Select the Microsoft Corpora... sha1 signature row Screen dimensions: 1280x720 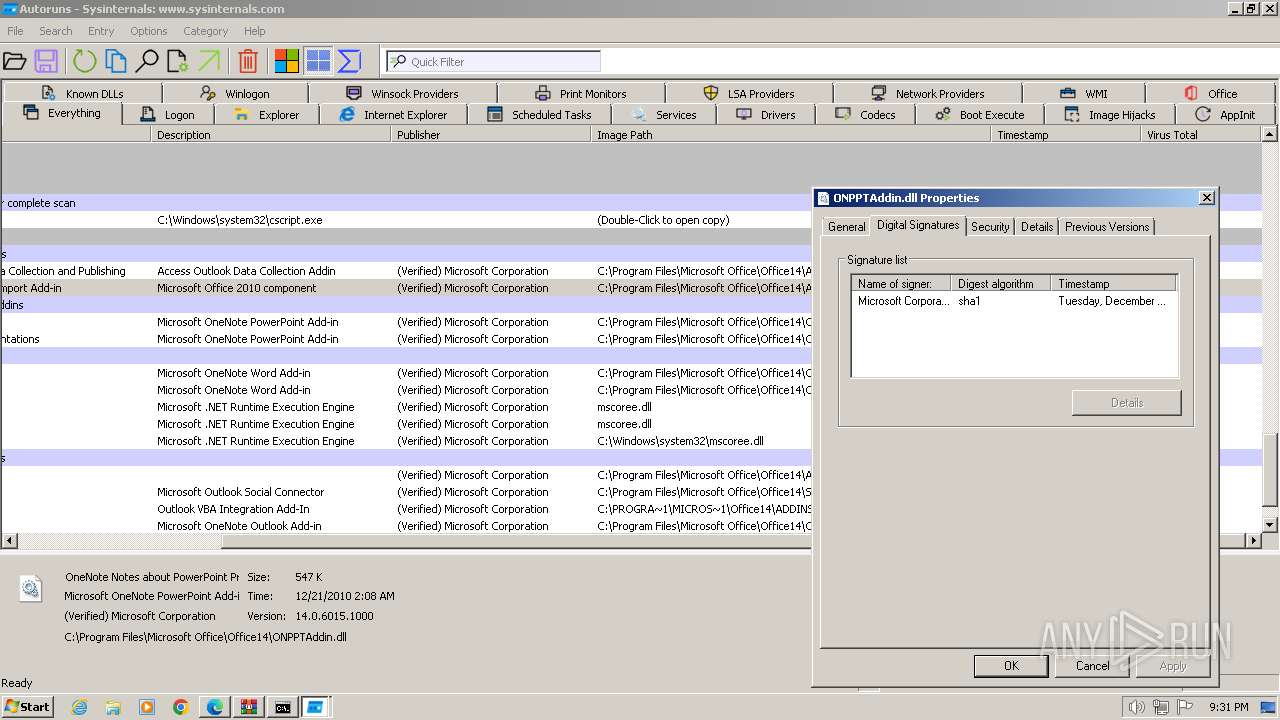(x=1014, y=301)
